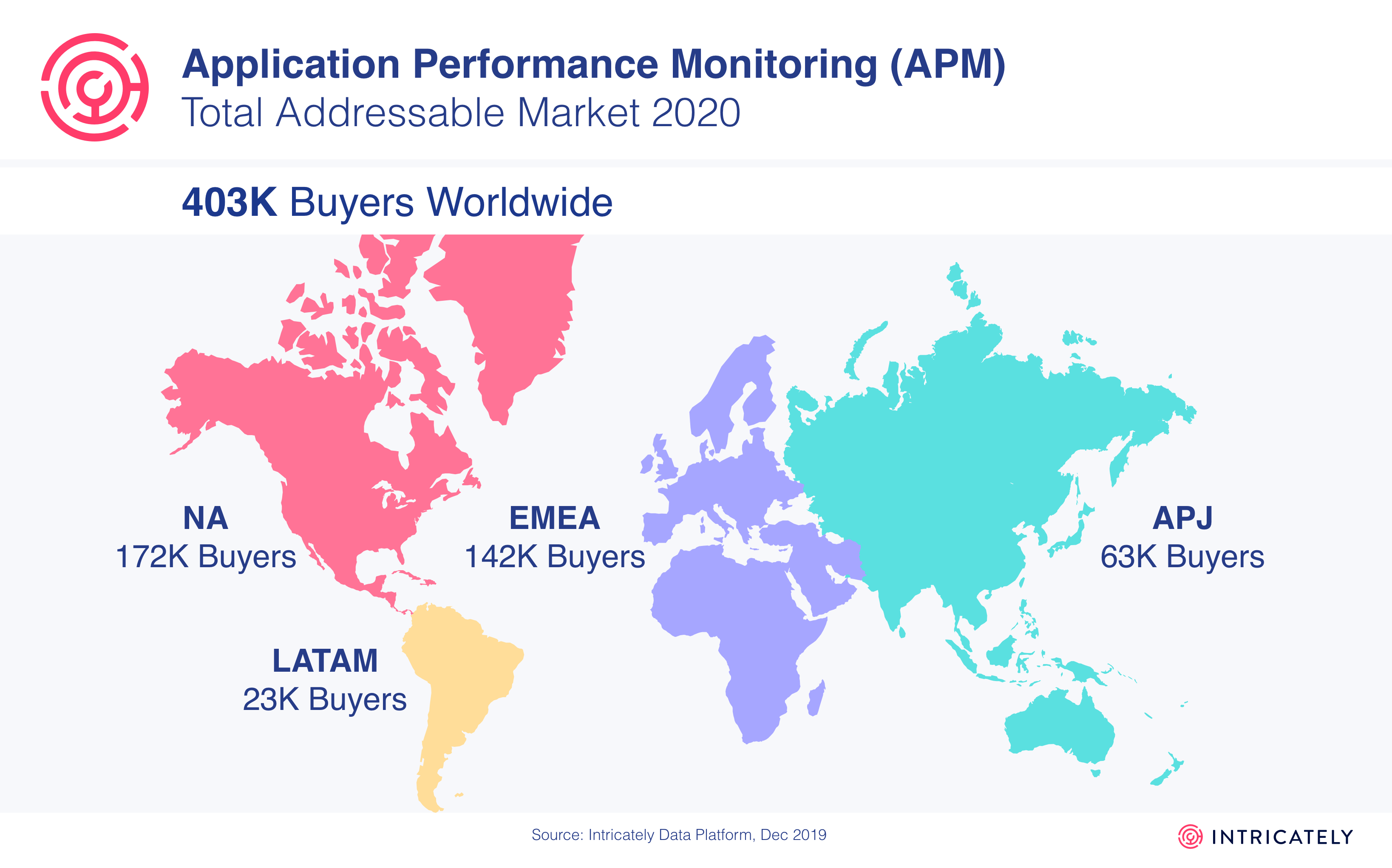Click the purple Africa map region
The width and height of the screenshot is (1392, 868).
pyautogui.click(x=746, y=631)
